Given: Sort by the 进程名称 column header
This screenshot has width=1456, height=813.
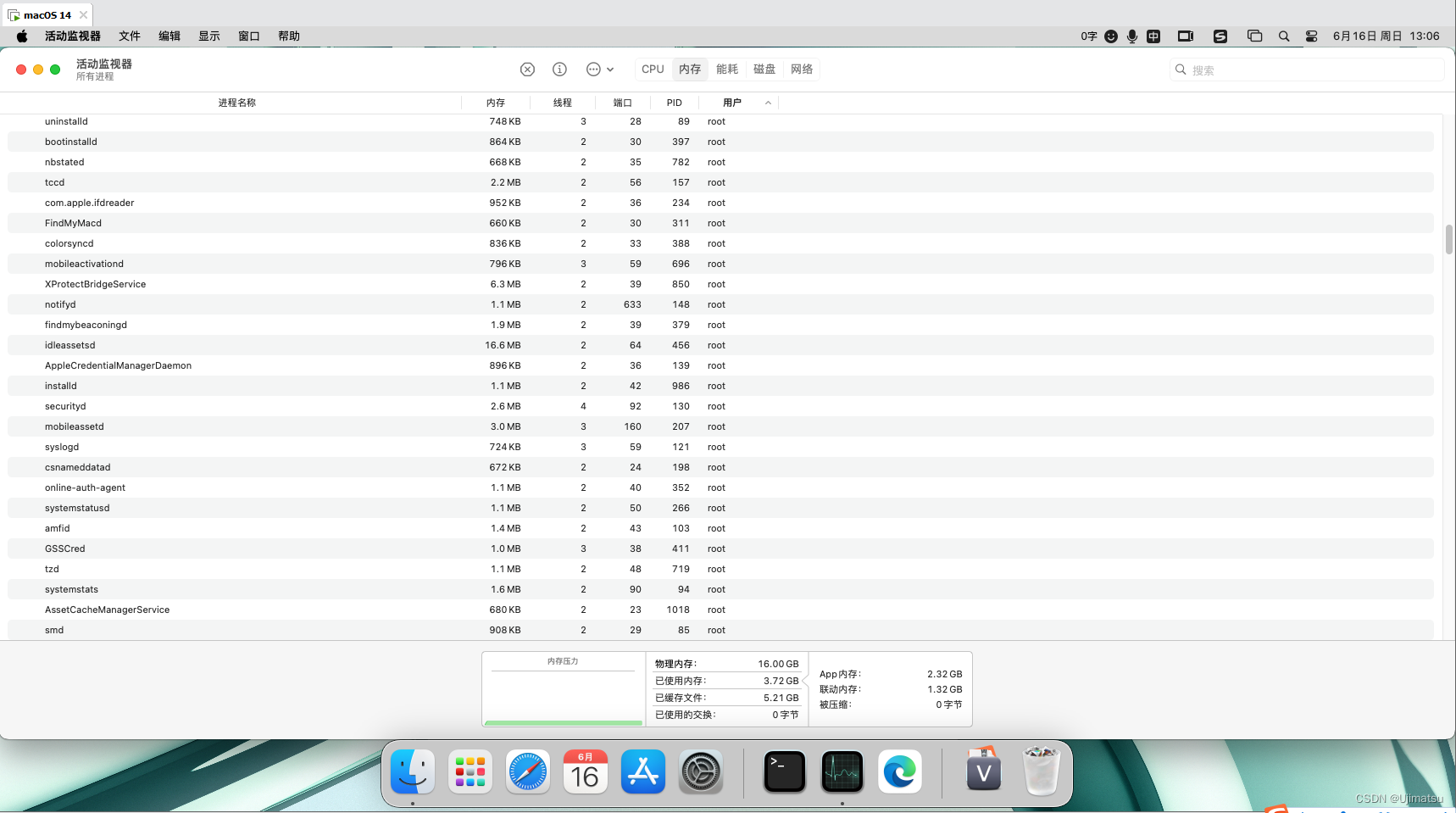Looking at the screenshot, I should (236, 103).
